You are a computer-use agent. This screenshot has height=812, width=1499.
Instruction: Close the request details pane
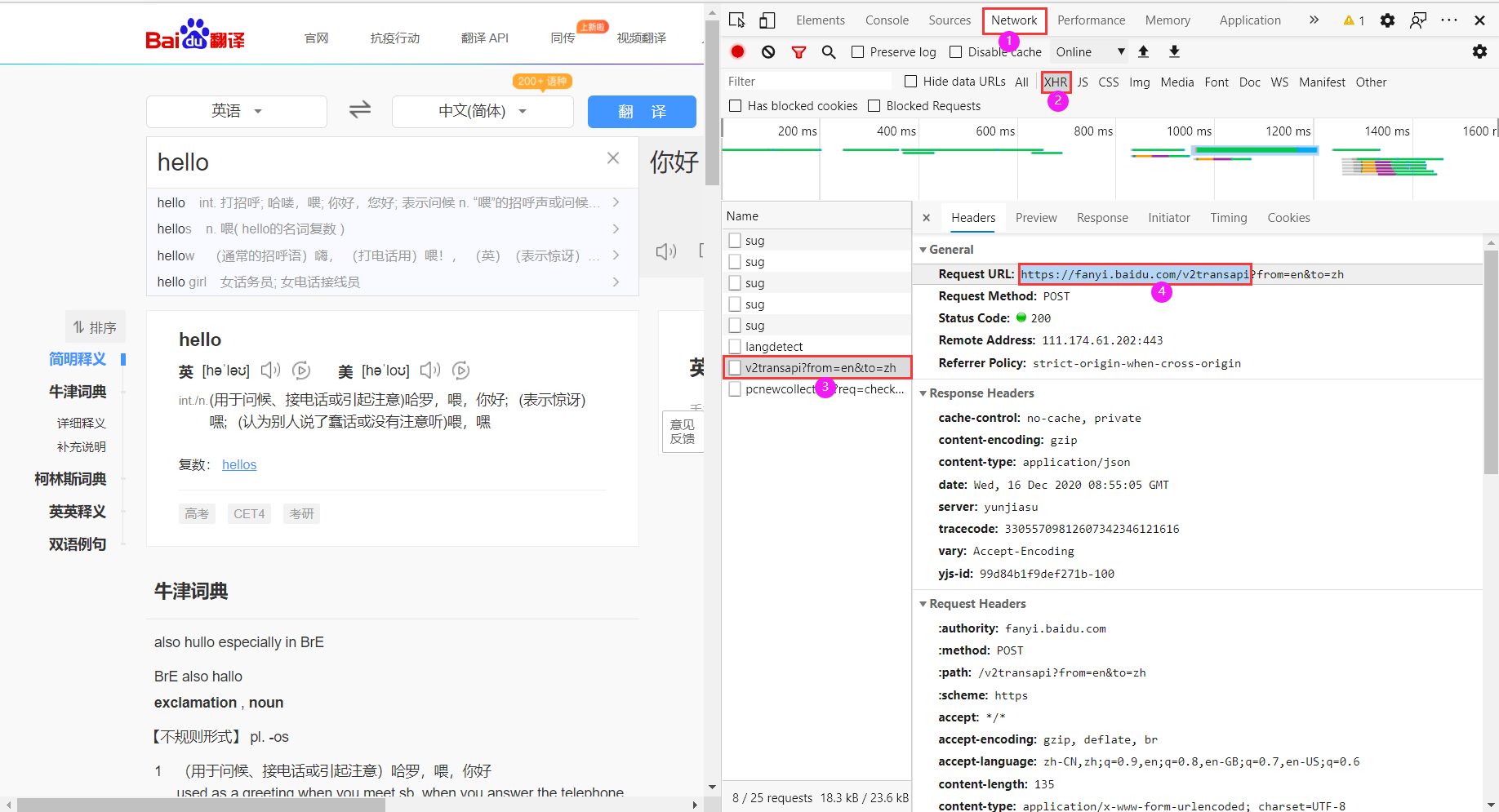926,218
